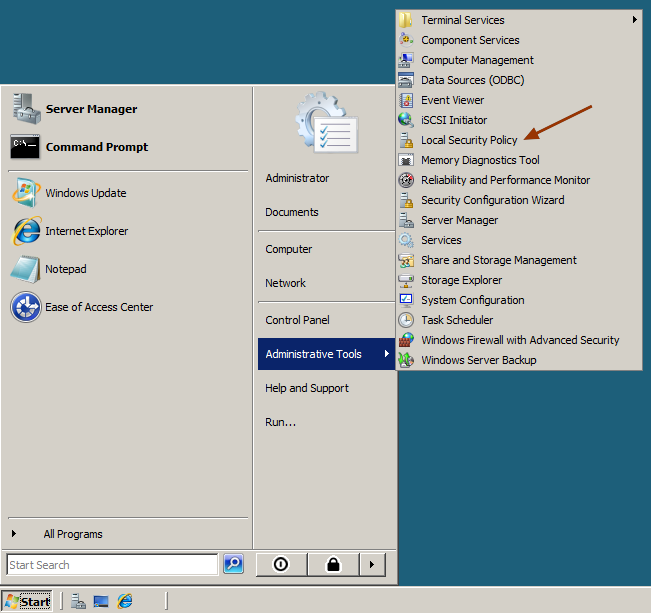The image size is (651, 613).
Task: Click the System Configuration icon
Action: 406,300
